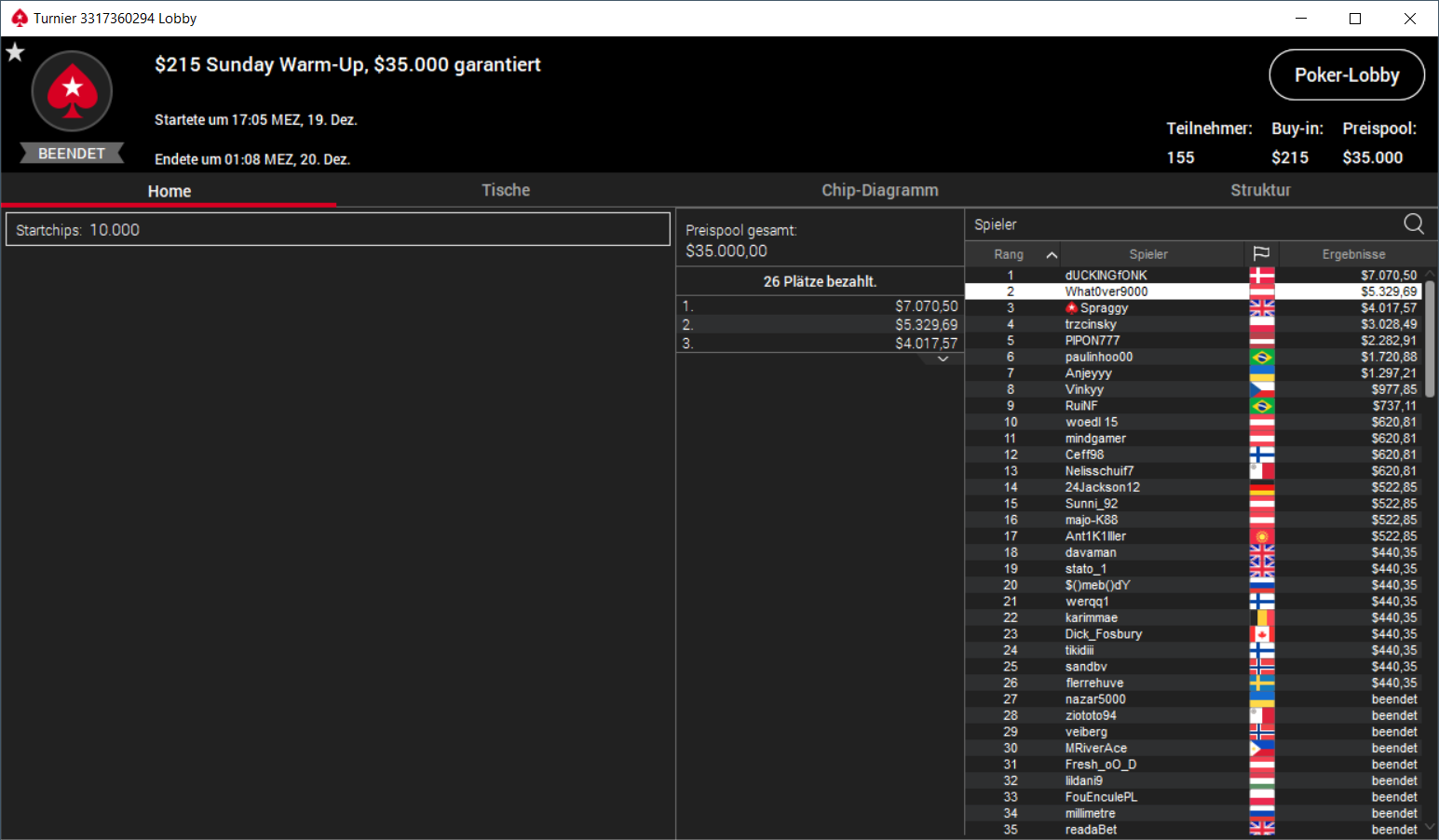The width and height of the screenshot is (1439, 840).
Task: Click the favorite star icon
Action: [15, 52]
